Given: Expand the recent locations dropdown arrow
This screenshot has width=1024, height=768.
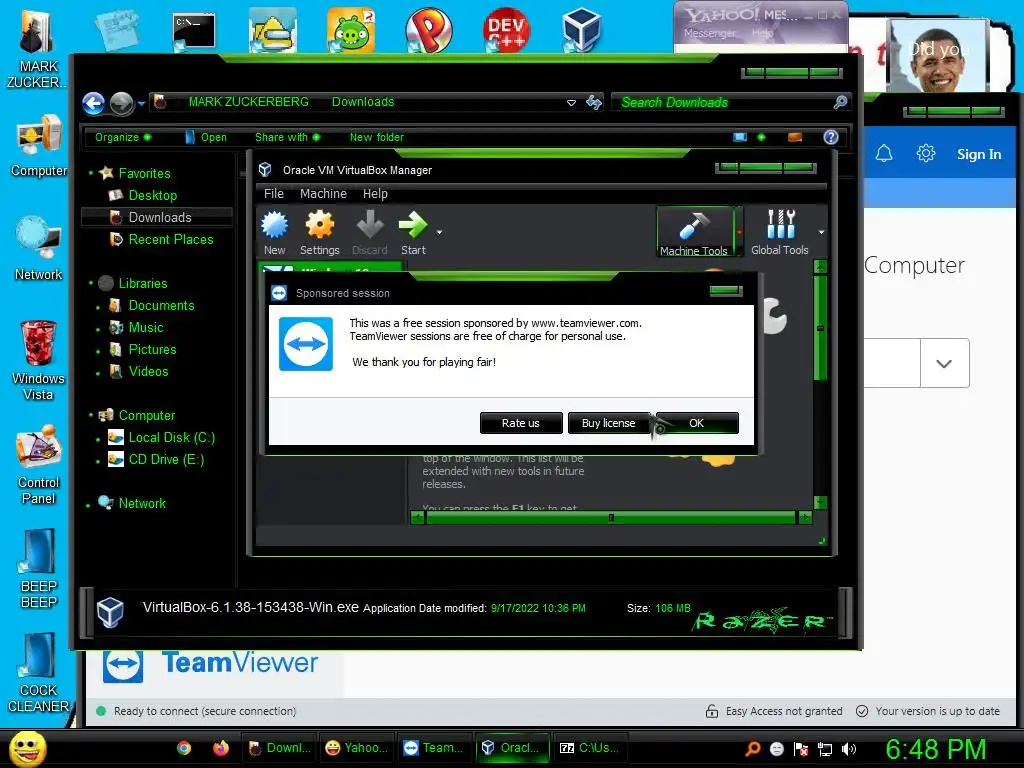Looking at the screenshot, I should pos(141,103).
